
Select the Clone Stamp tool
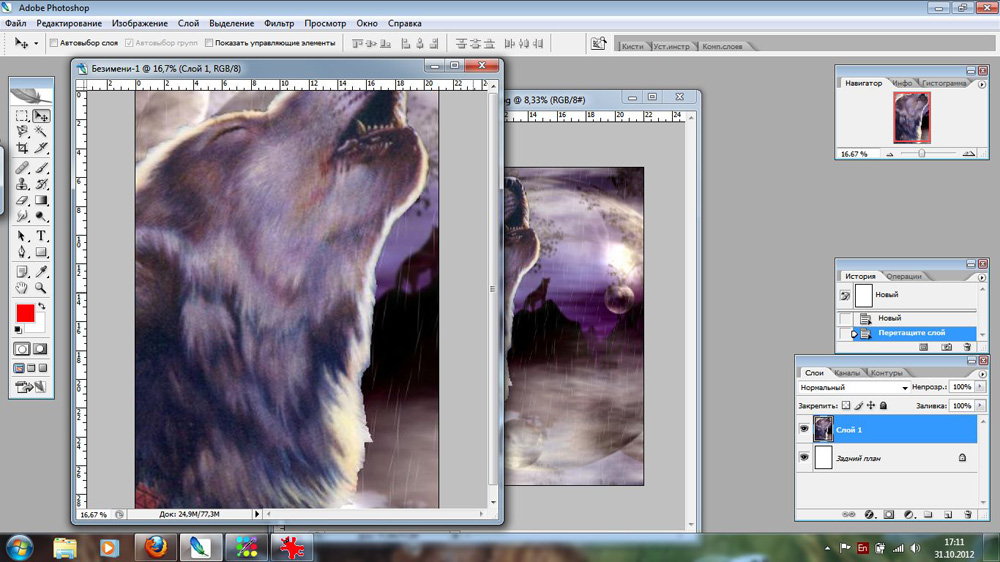coord(22,184)
